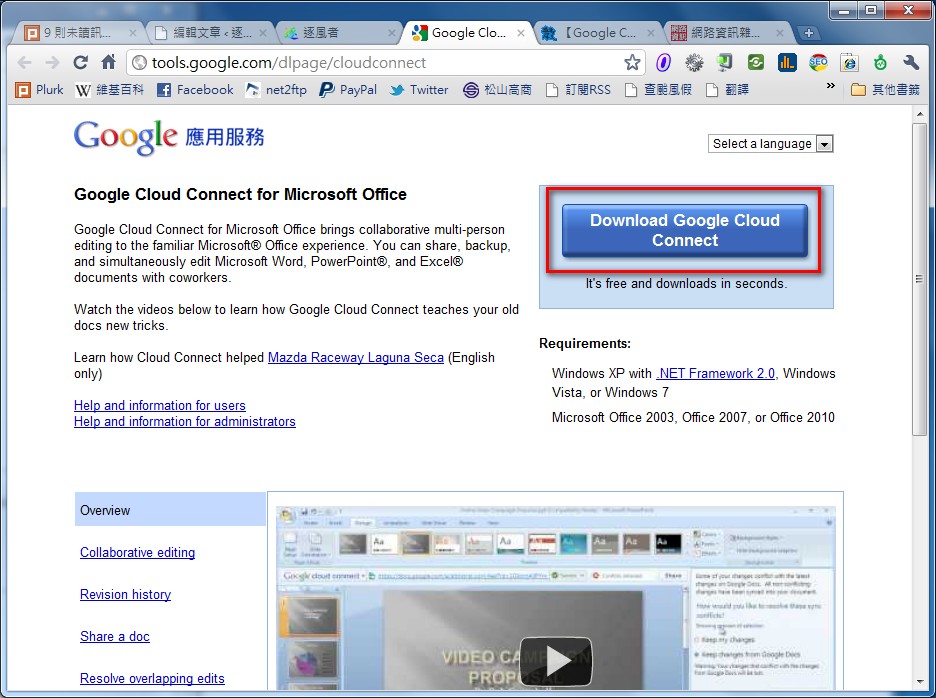Switch to the 【Google C... tab

point(598,33)
